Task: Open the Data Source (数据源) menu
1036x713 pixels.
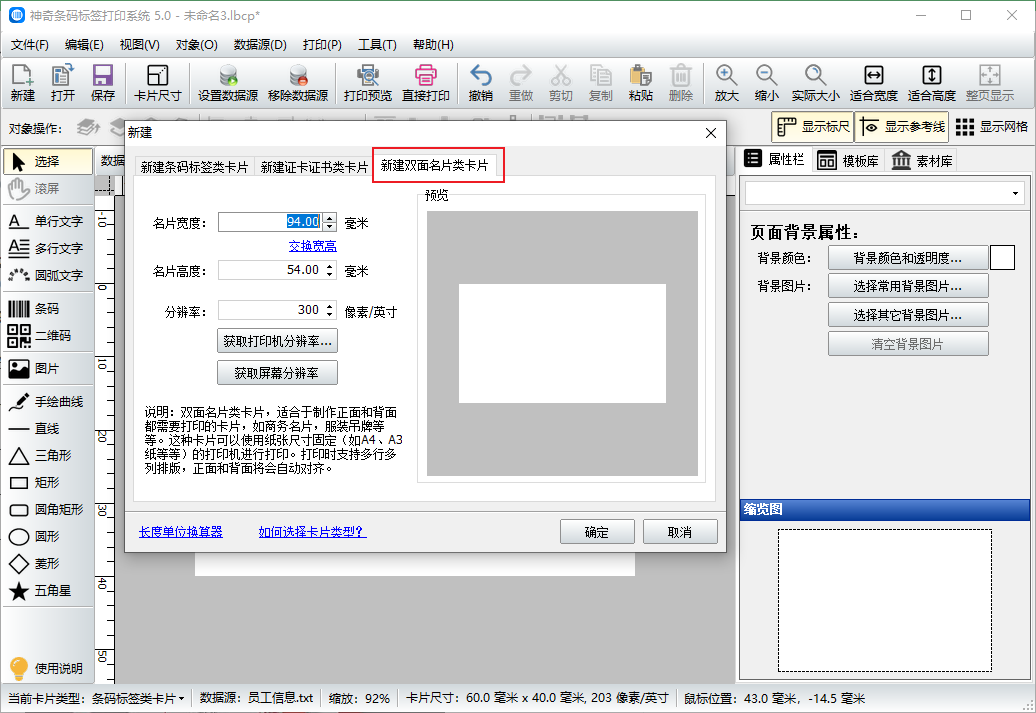Action: pos(260,45)
